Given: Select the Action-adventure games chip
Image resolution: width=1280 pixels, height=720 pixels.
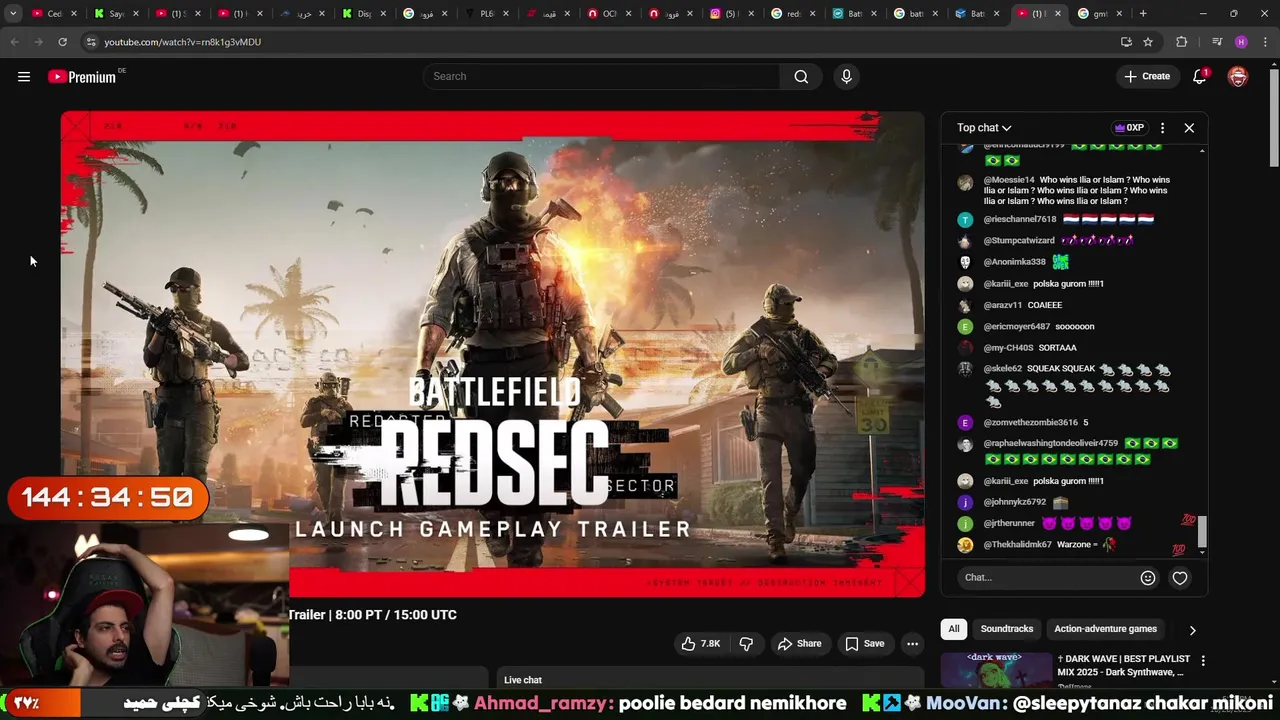Looking at the screenshot, I should tap(1105, 629).
